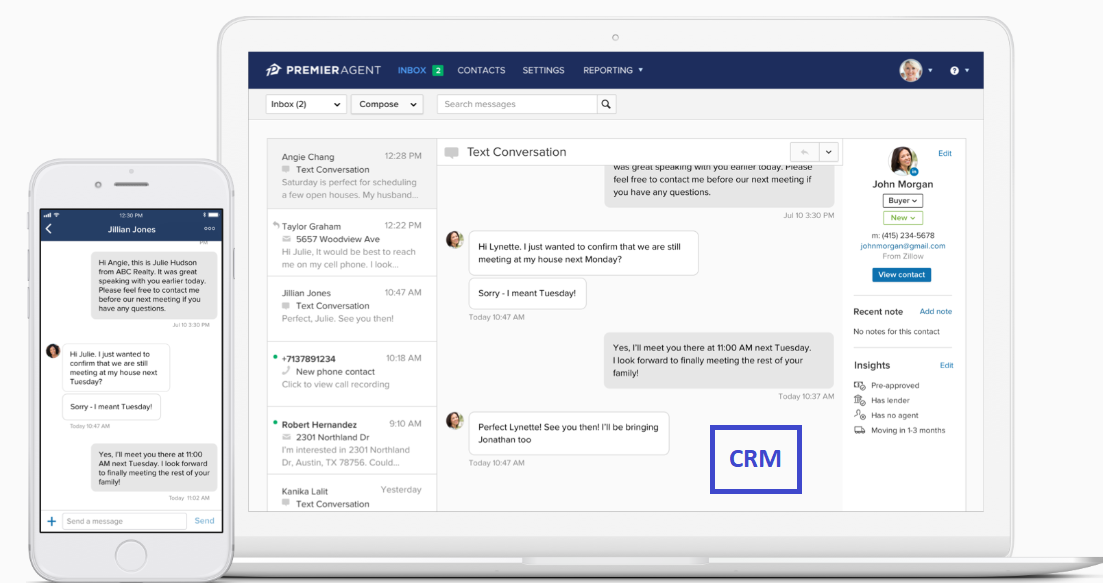The height and width of the screenshot is (583, 1103).
Task: Click the replied arrow on Taylor Graham row
Action: (x=276, y=225)
